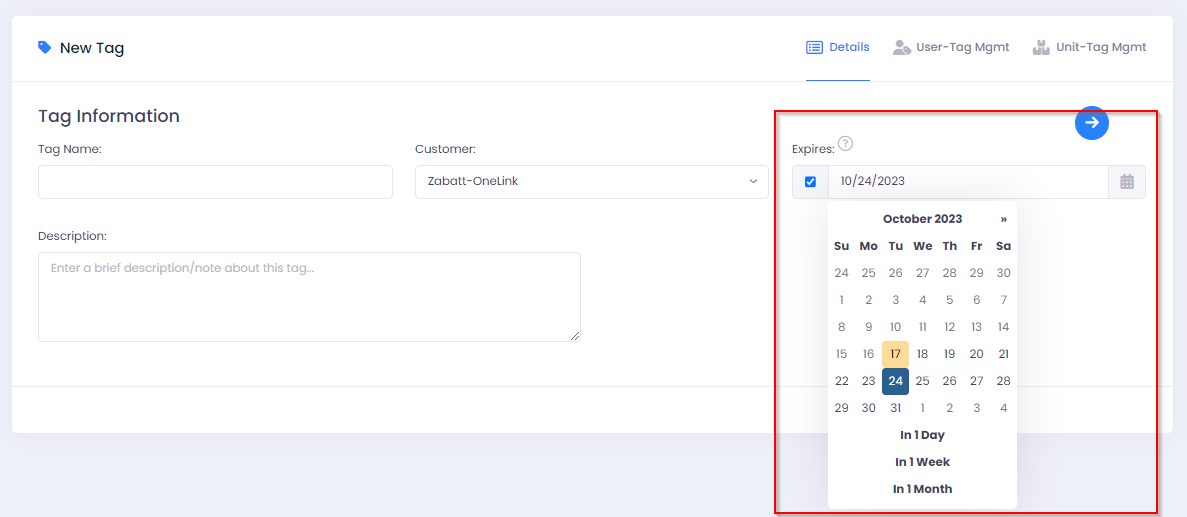
Task: Select the In 1 Month shortcut
Action: click(x=922, y=489)
